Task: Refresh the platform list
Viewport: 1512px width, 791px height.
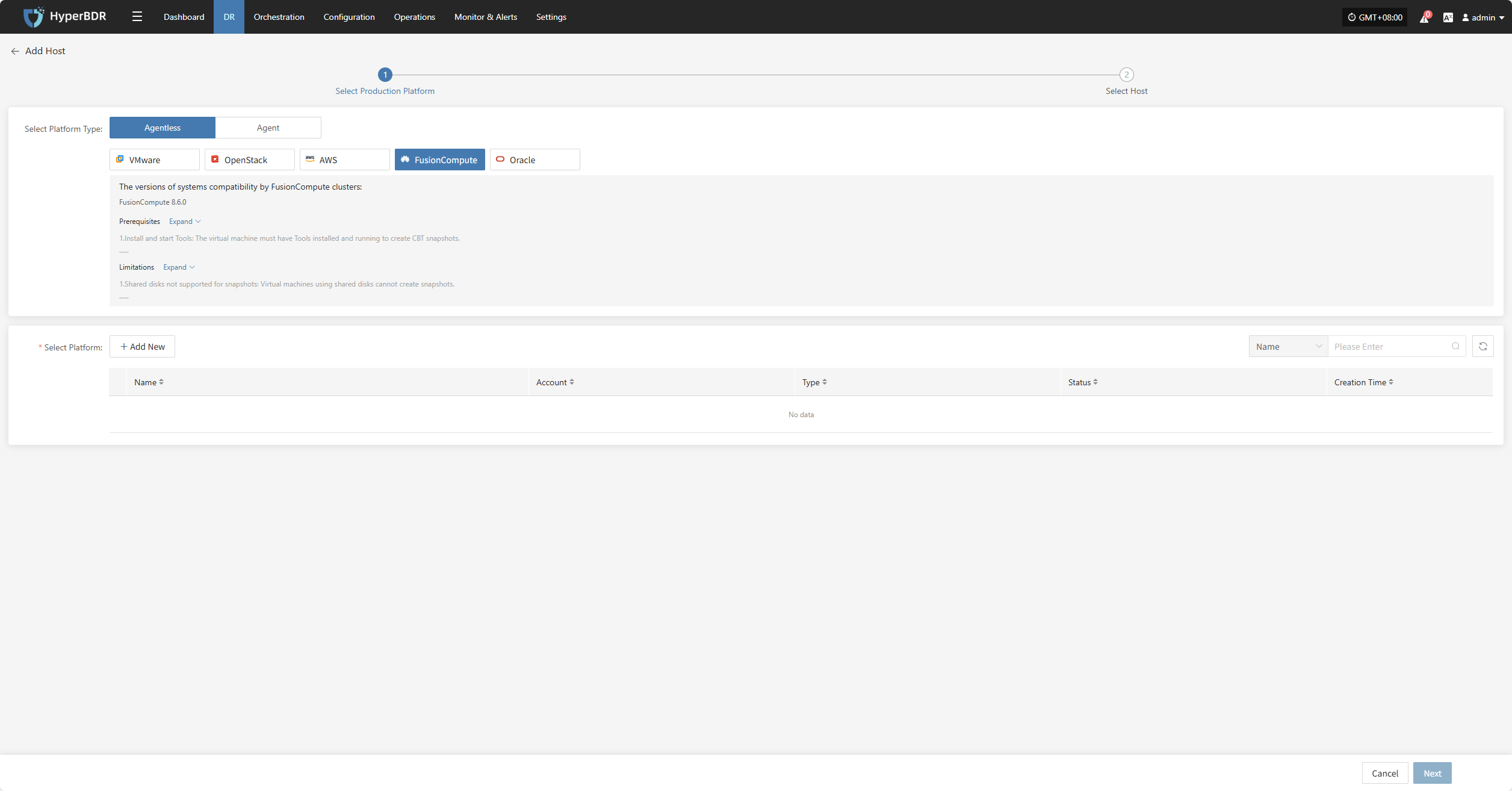Action: point(1483,346)
